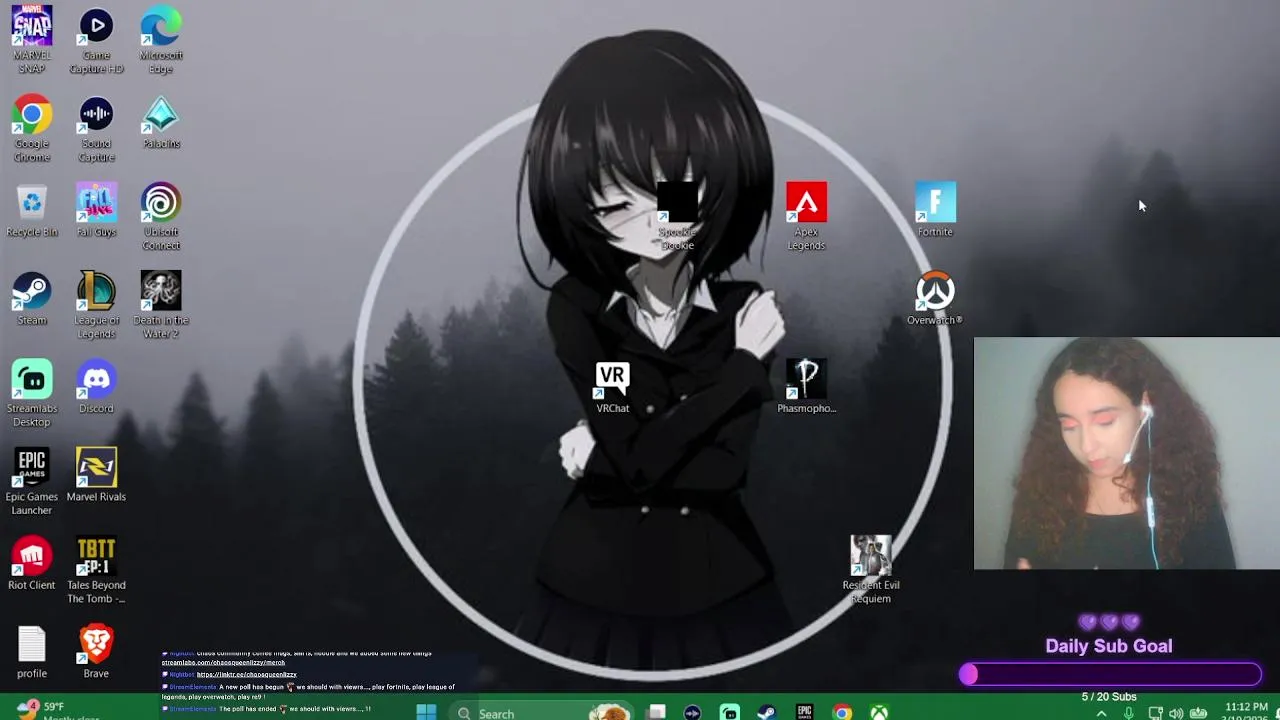Click the Daily Sub Goal progress bar
Image resolution: width=1280 pixels, height=720 pixels.
[x=1110, y=674]
